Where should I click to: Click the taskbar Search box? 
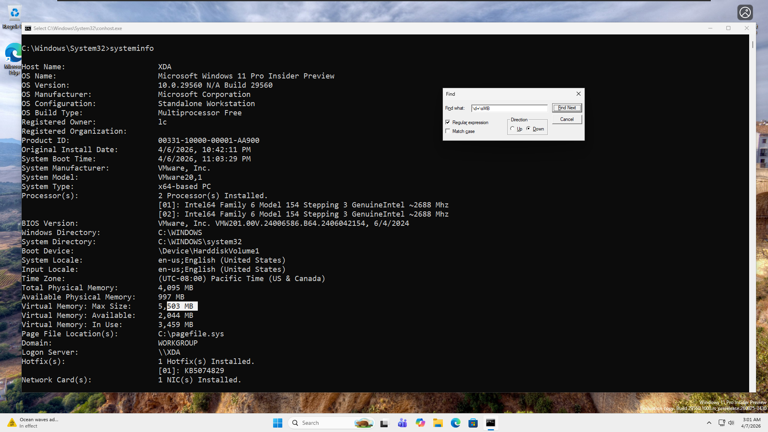320,423
